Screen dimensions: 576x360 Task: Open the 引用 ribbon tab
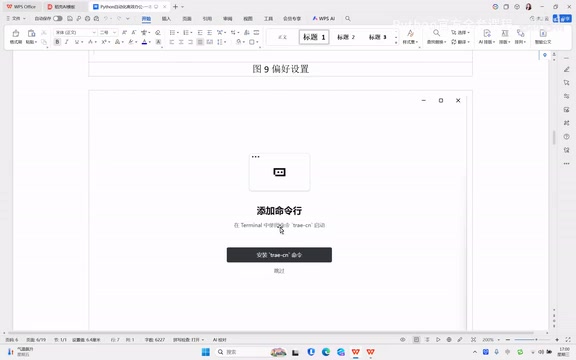[207, 18]
